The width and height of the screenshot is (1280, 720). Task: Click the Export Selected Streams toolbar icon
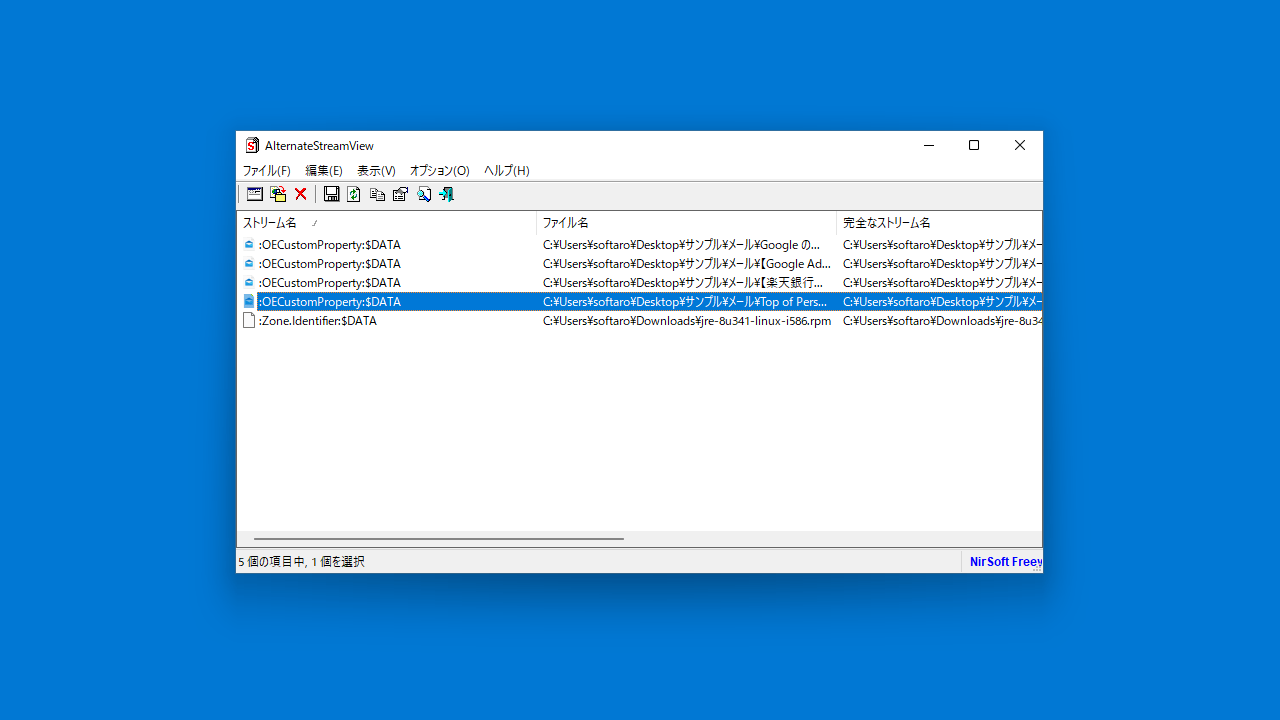278,194
